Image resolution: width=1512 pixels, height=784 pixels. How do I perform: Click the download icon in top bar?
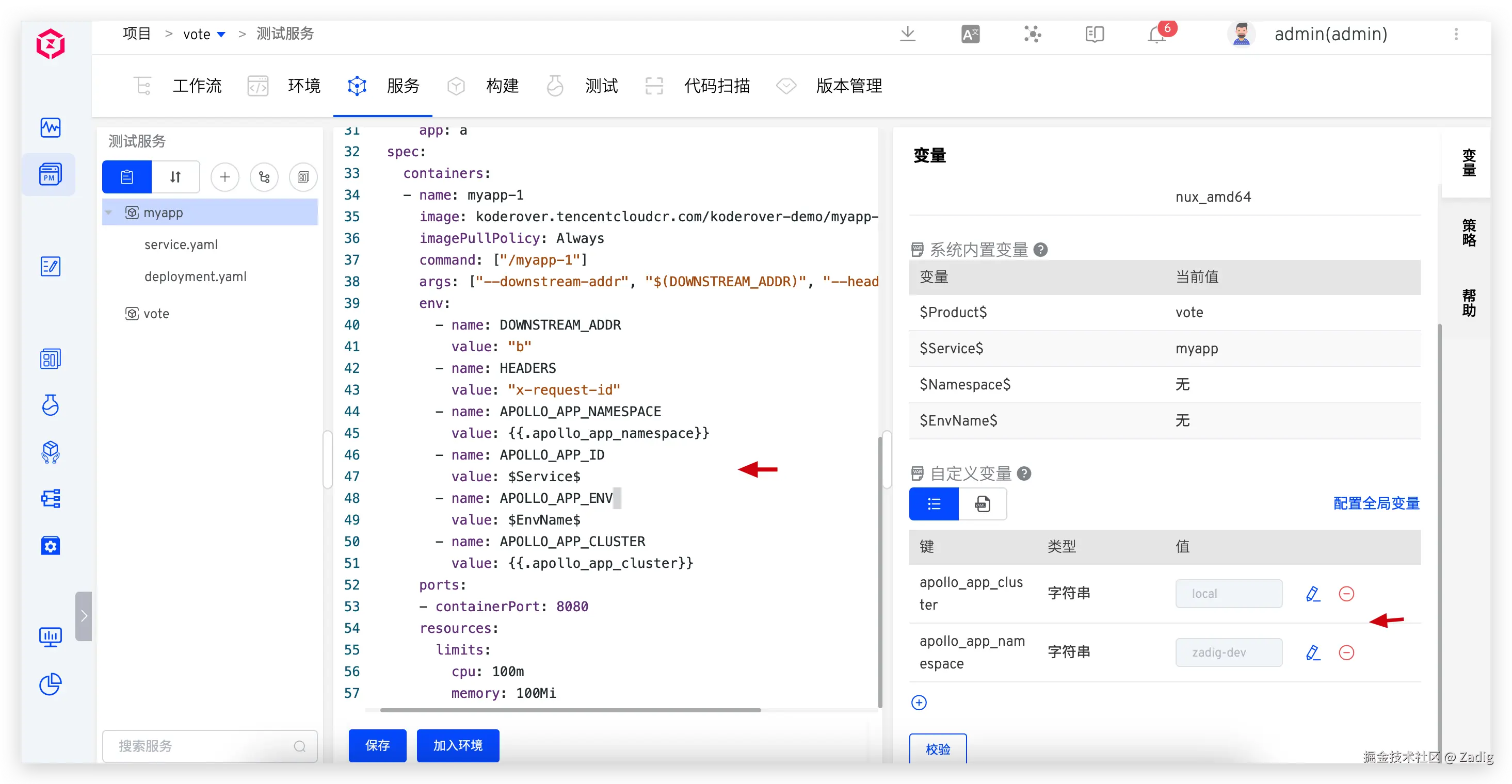click(x=907, y=34)
